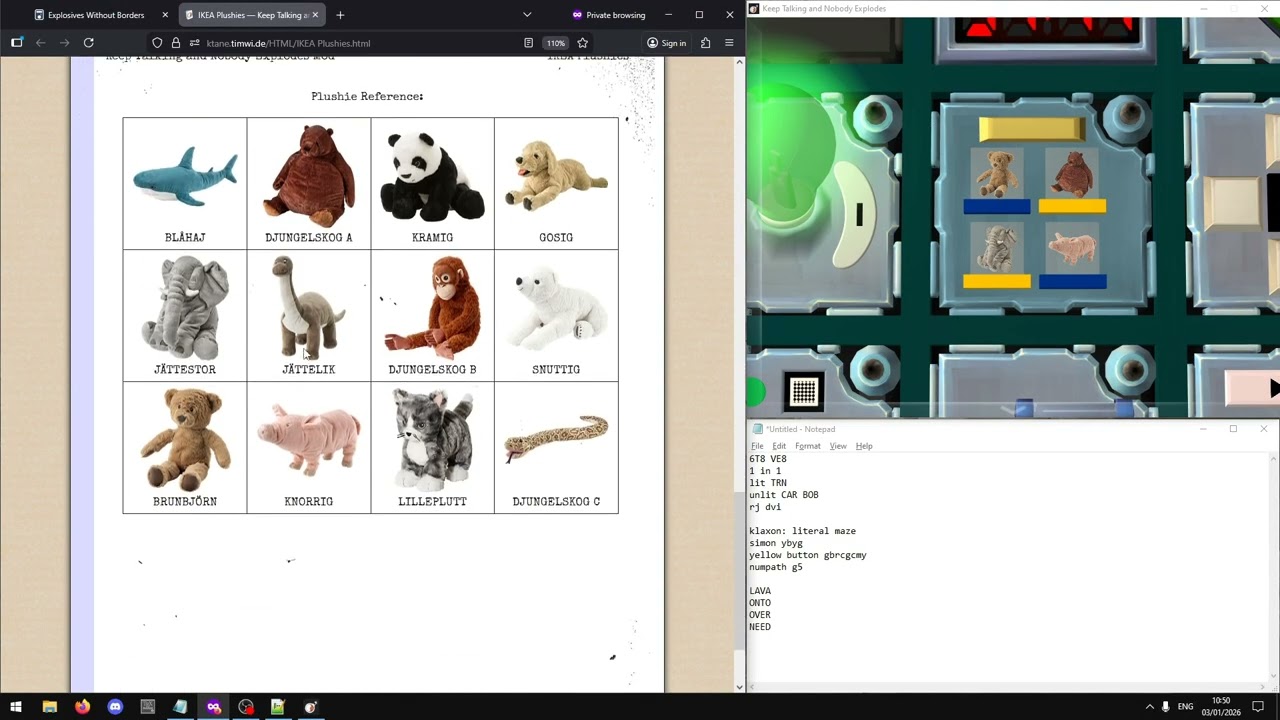The height and width of the screenshot is (720, 1280).
Task: Open Notepad Help menu
Action: [x=864, y=446]
